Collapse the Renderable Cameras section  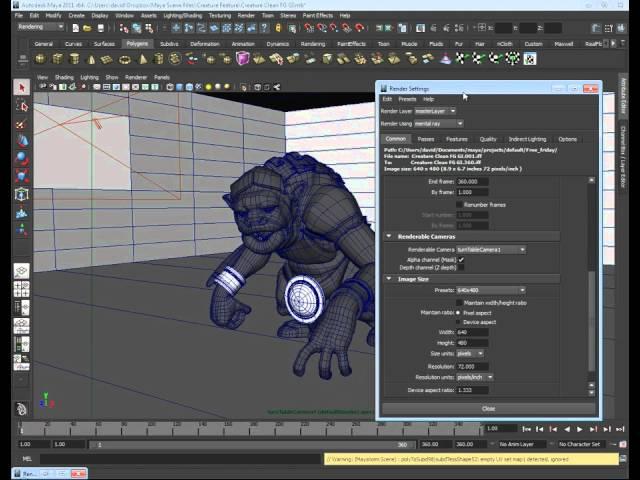[x=389, y=236]
